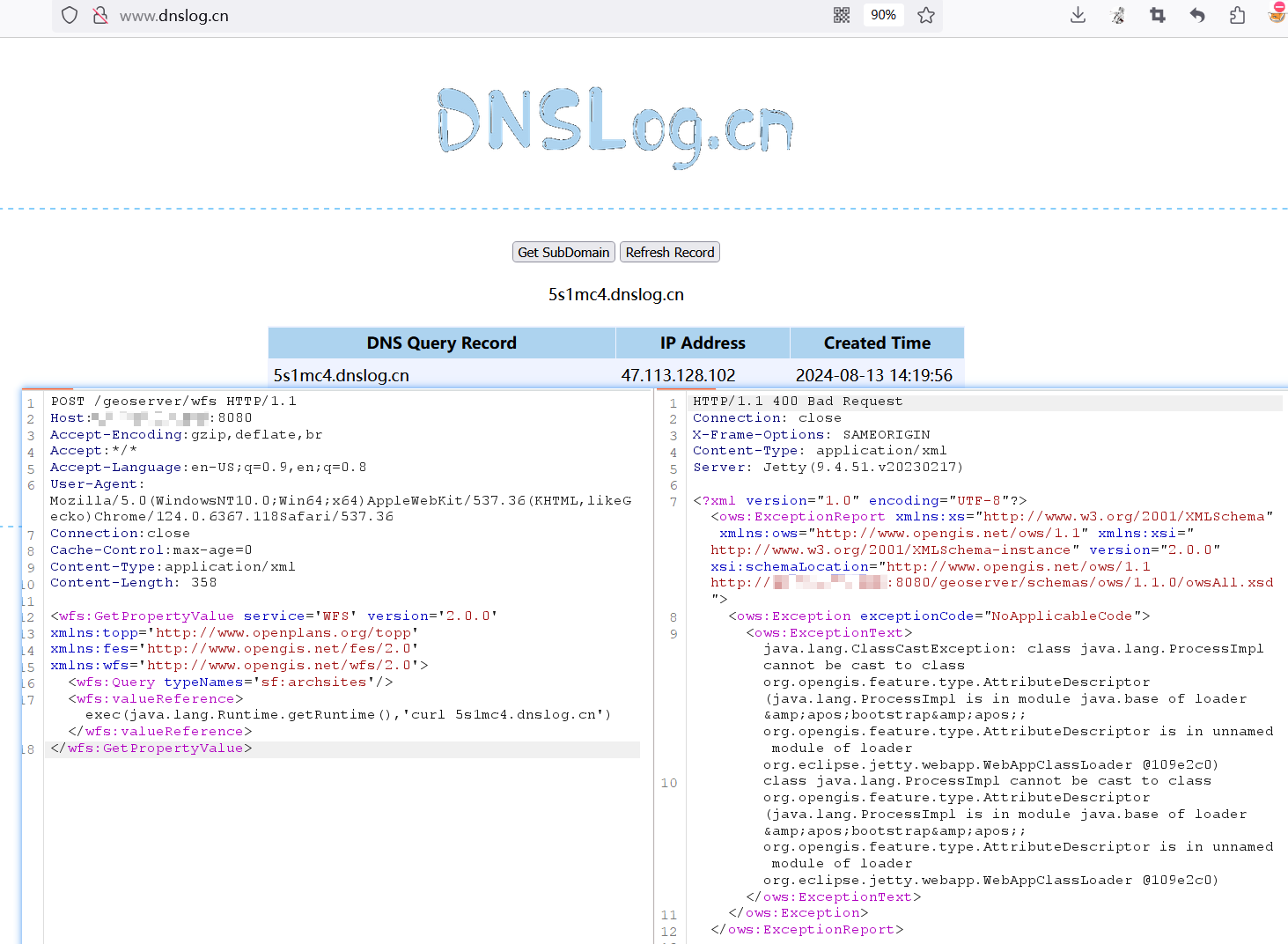Click the xmlns:topp namespace line
Viewport: 1288px width, 944px height.
tap(234, 633)
